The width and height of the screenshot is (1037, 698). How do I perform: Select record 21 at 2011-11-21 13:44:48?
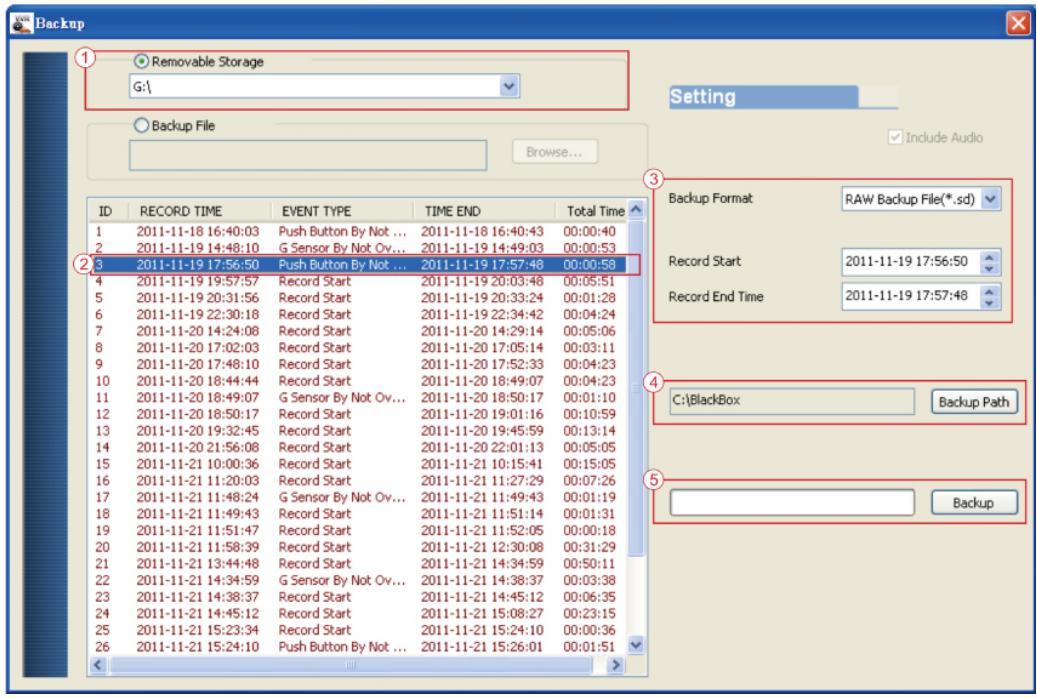pos(358,564)
